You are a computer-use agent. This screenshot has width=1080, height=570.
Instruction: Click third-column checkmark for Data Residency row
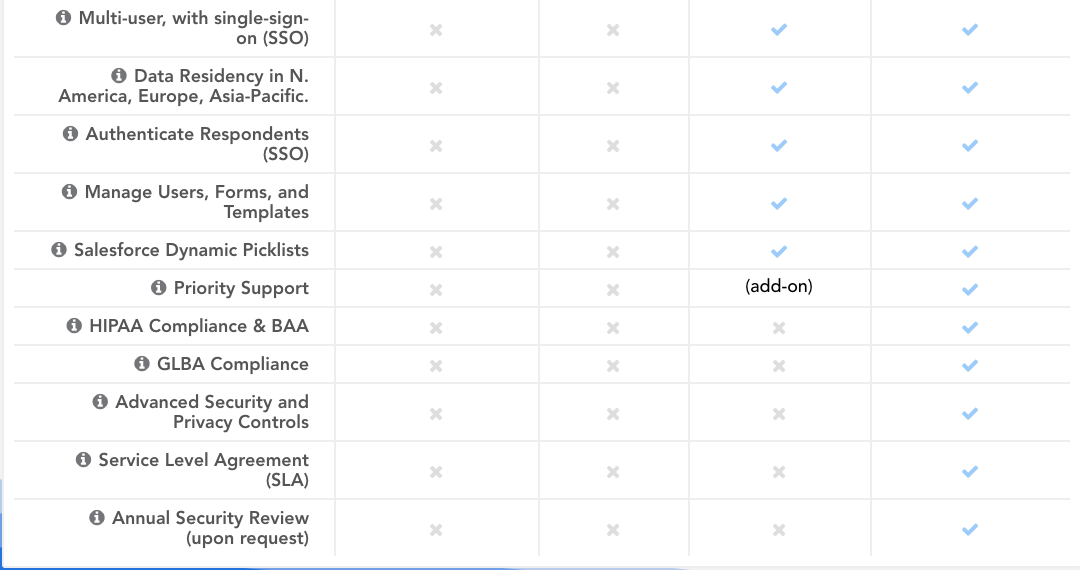coord(779,88)
